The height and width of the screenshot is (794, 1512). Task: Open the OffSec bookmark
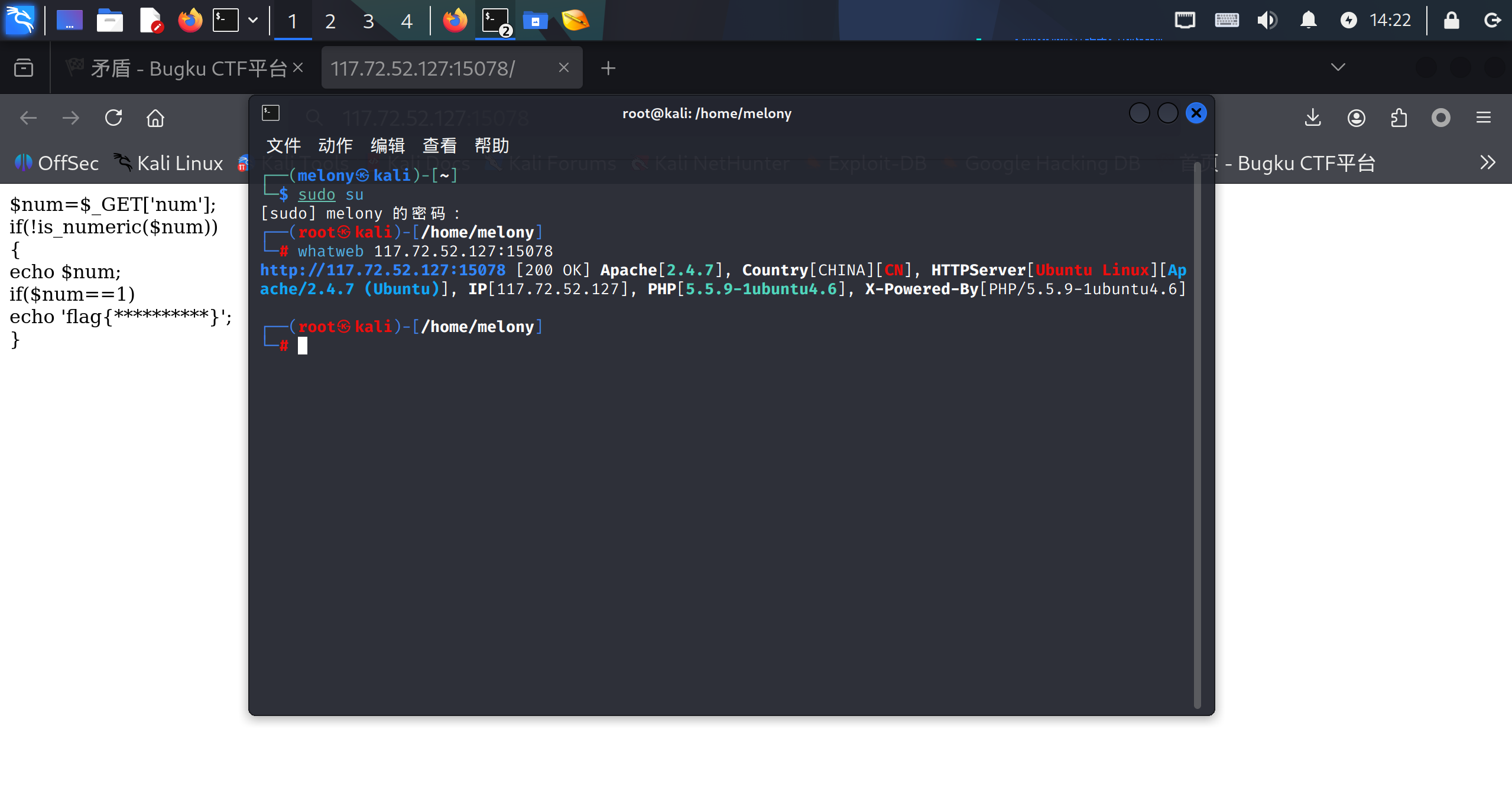click(57, 163)
